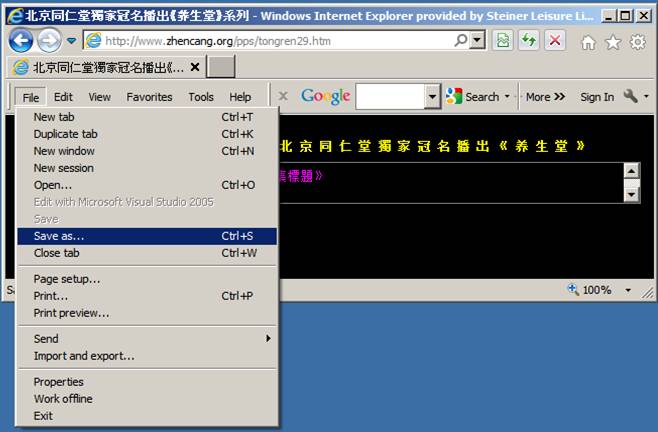Click the Stop loading red X icon
The height and width of the screenshot is (432, 658).
pyautogui.click(x=554, y=40)
